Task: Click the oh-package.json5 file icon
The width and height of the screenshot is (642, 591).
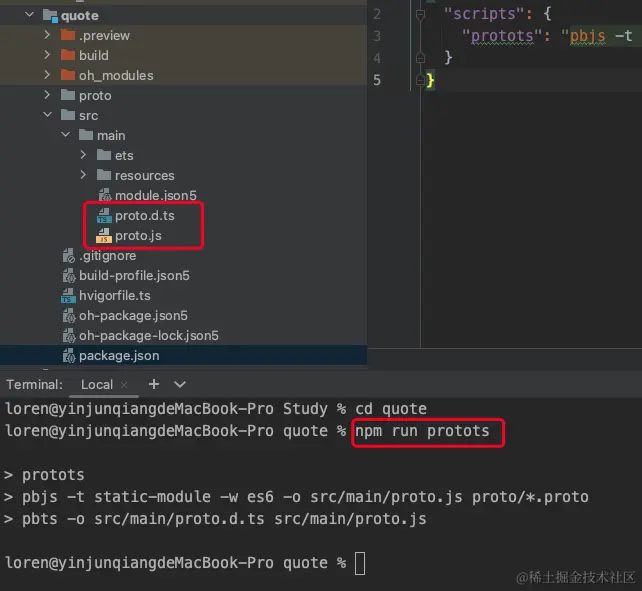Action: pyautogui.click(x=69, y=316)
